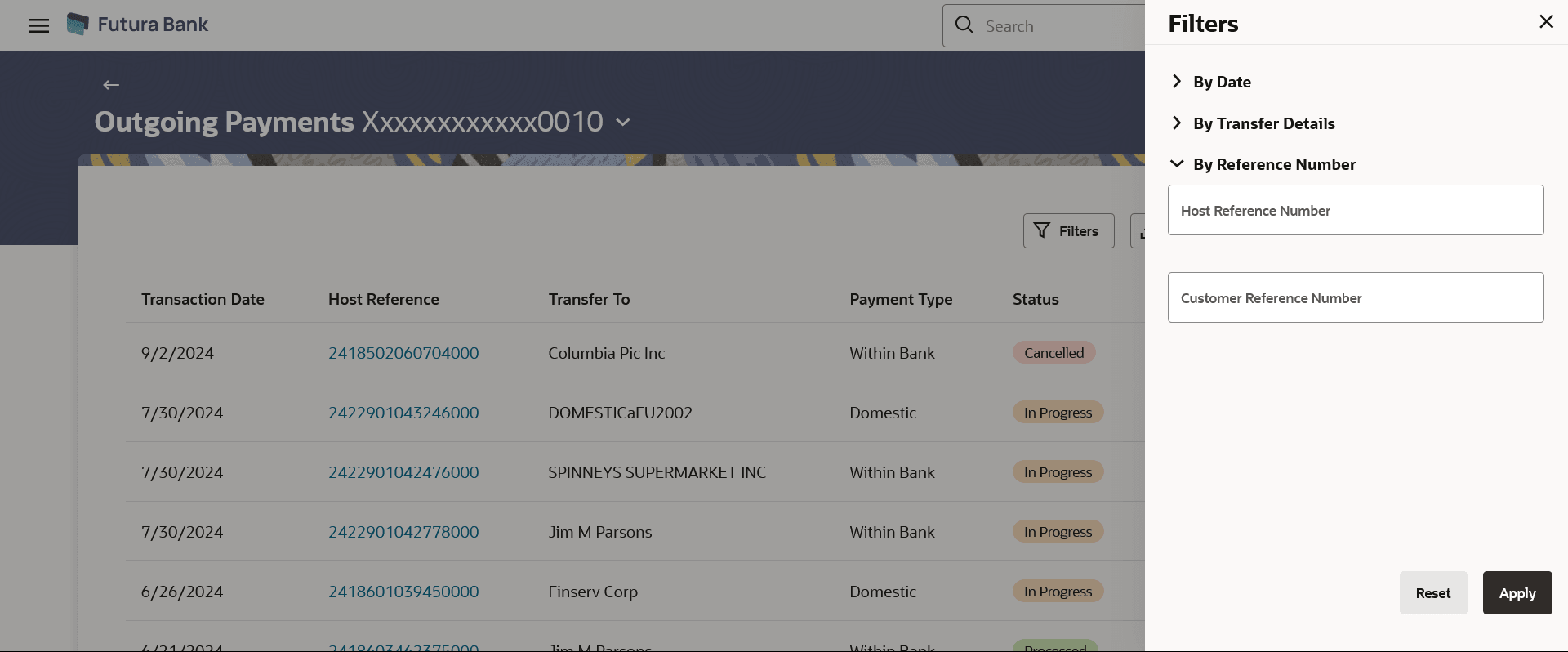Click the Transaction Date column header

click(x=203, y=299)
